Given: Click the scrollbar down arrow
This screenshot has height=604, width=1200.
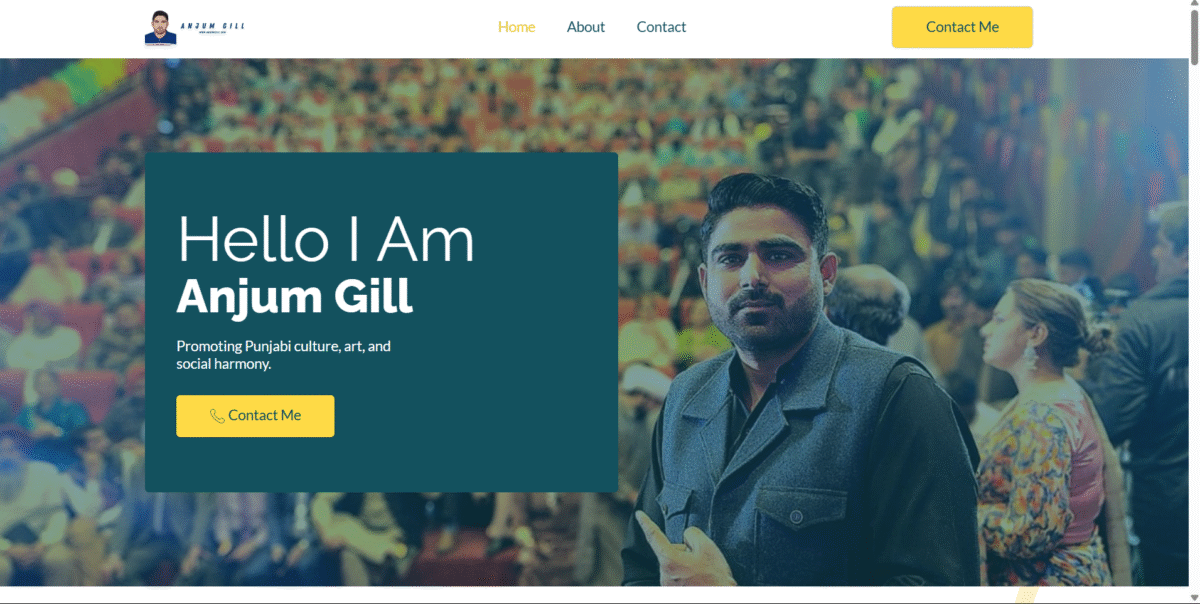Looking at the screenshot, I should pos(1192,596).
